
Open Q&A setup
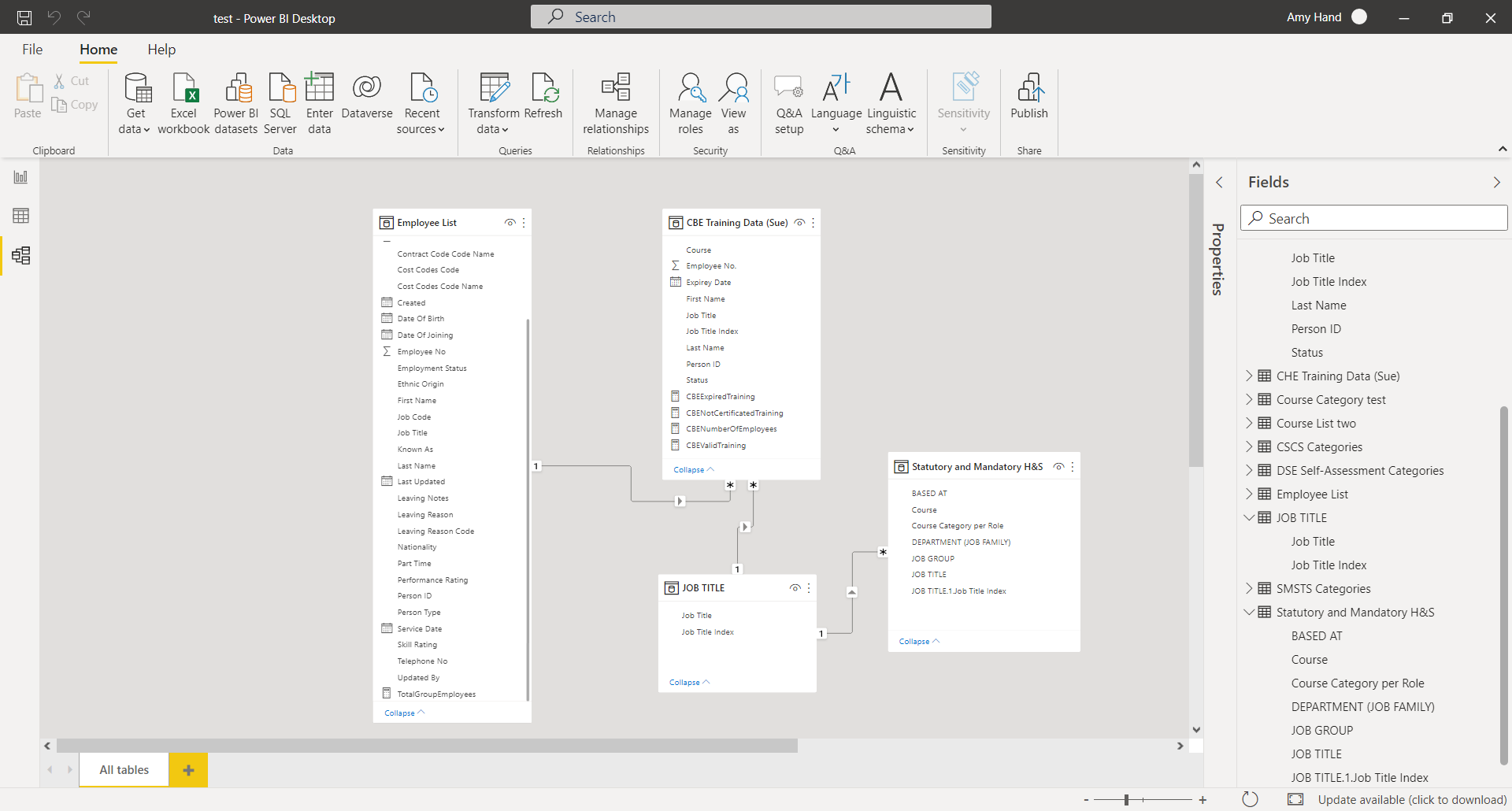pos(788,104)
